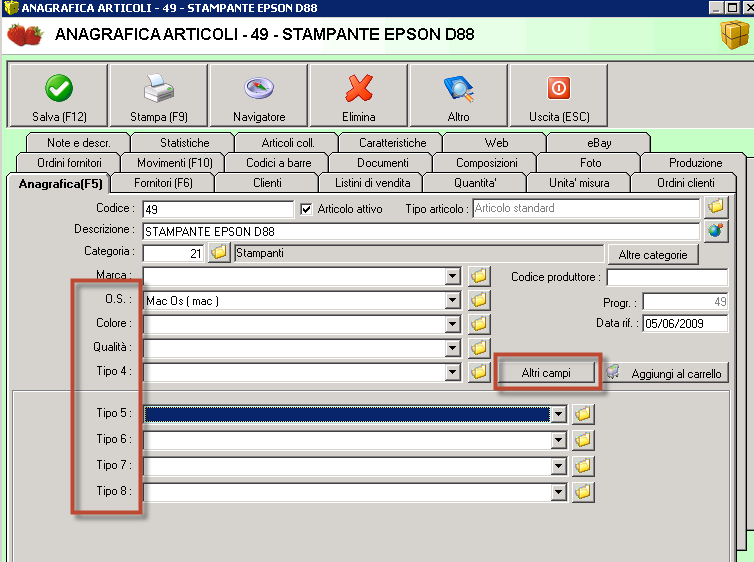Delete article with Elimina red X
This screenshot has height=562, width=754.
pyautogui.click(x=359, y=96)
